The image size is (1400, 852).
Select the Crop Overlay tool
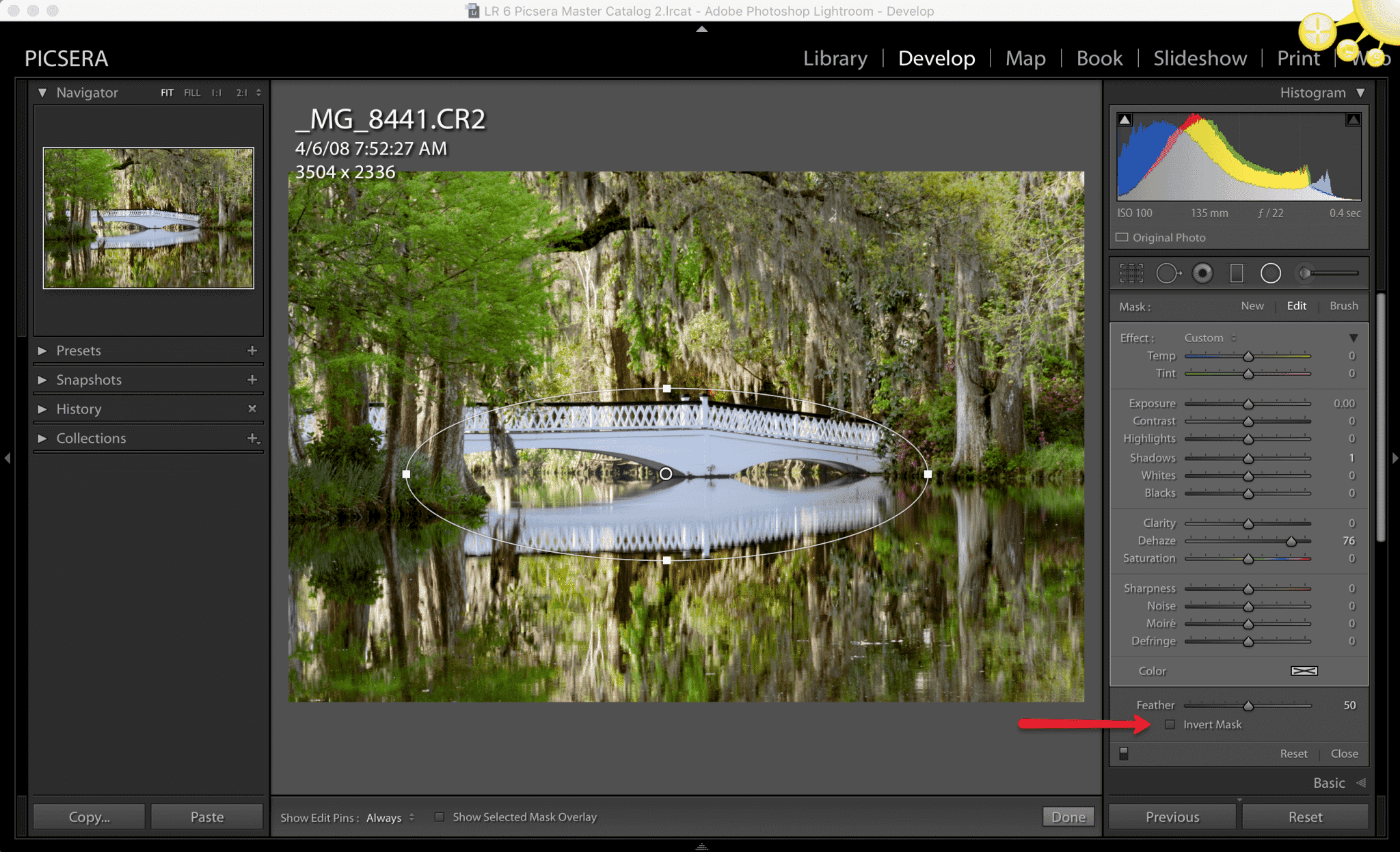1131,273
